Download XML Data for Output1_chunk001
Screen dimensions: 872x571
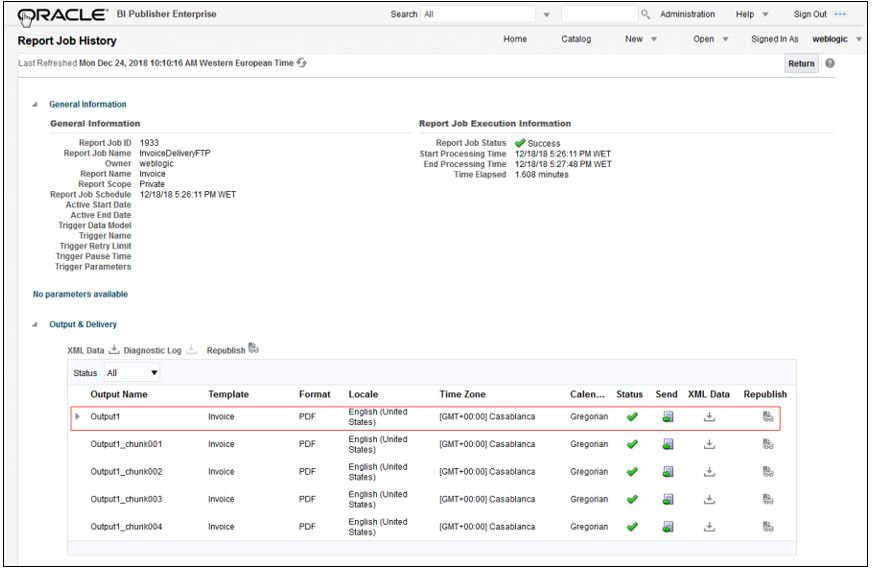pos(708,444)
